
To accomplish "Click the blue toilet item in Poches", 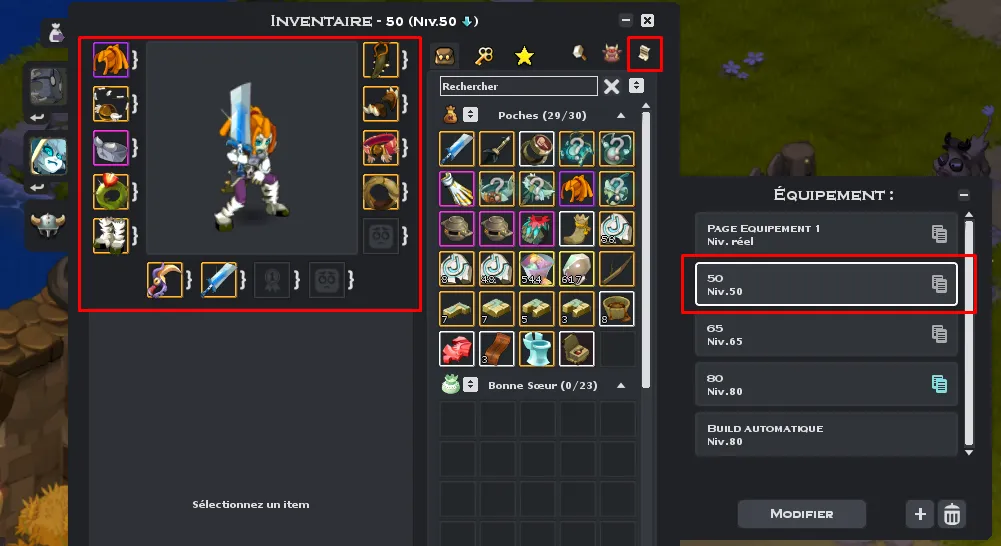I will tap(537, 349).
